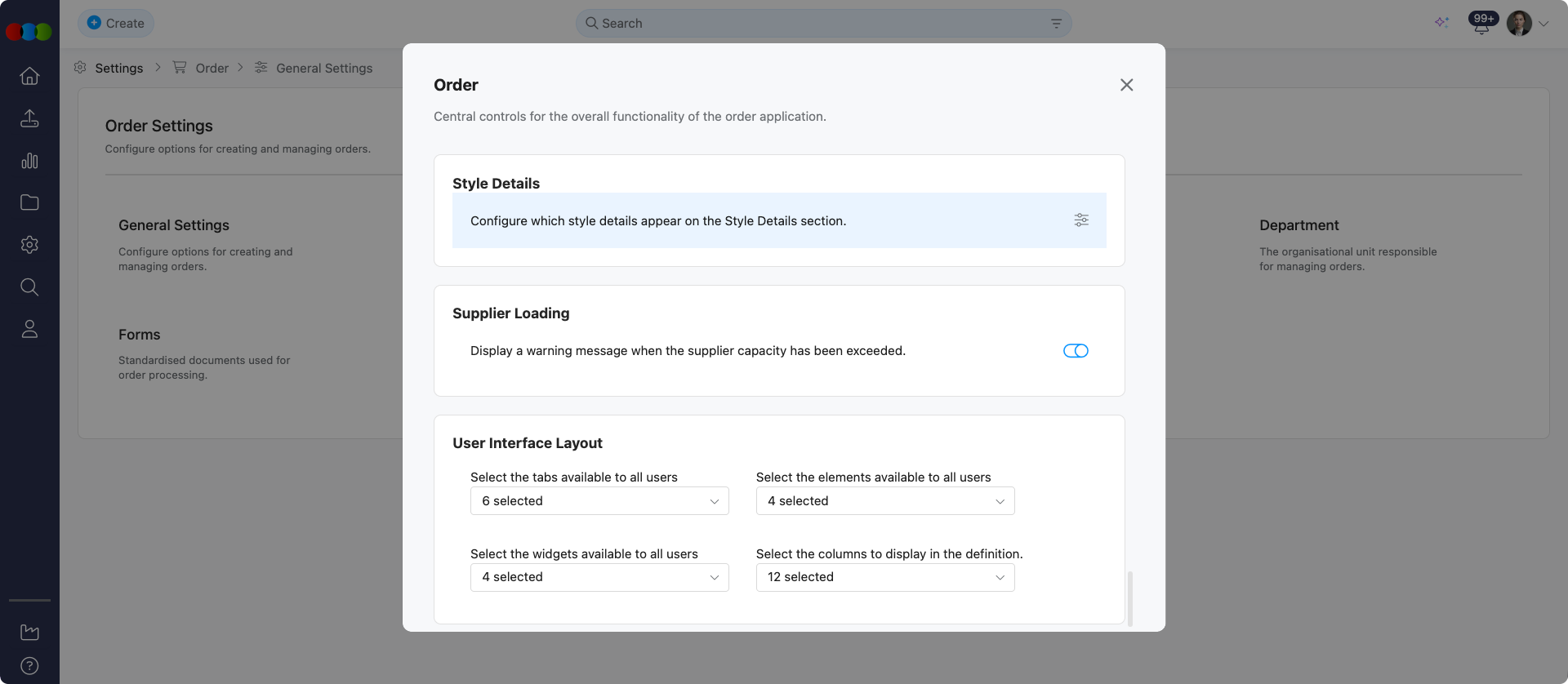Click the settings gear sidebar icon
The image size is (1568, 684).
coord(29,245)
